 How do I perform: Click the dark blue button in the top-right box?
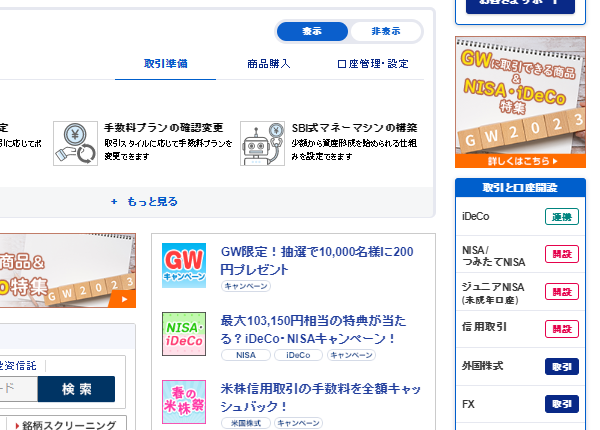pyautogui.click(x=520, y=7)
